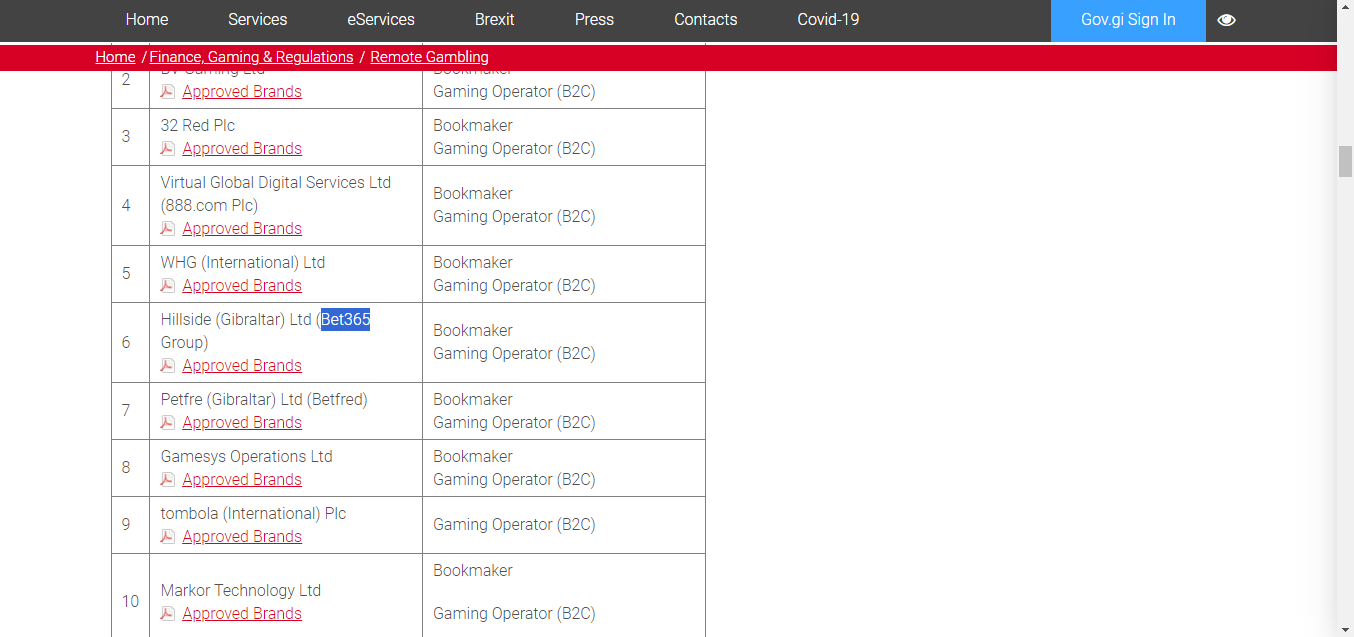Click Gaming Operator (B2C) in WHG row
The image size is (1354, 637).
point(514,285)
